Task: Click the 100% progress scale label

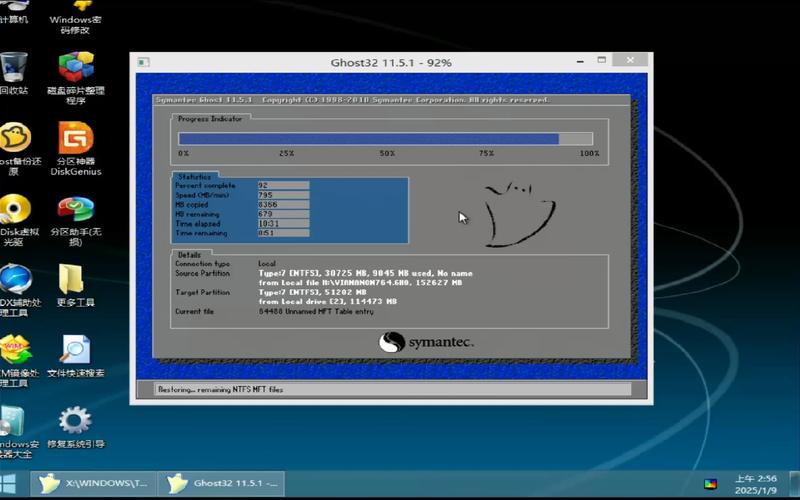Action: click(x=589, y=153)
